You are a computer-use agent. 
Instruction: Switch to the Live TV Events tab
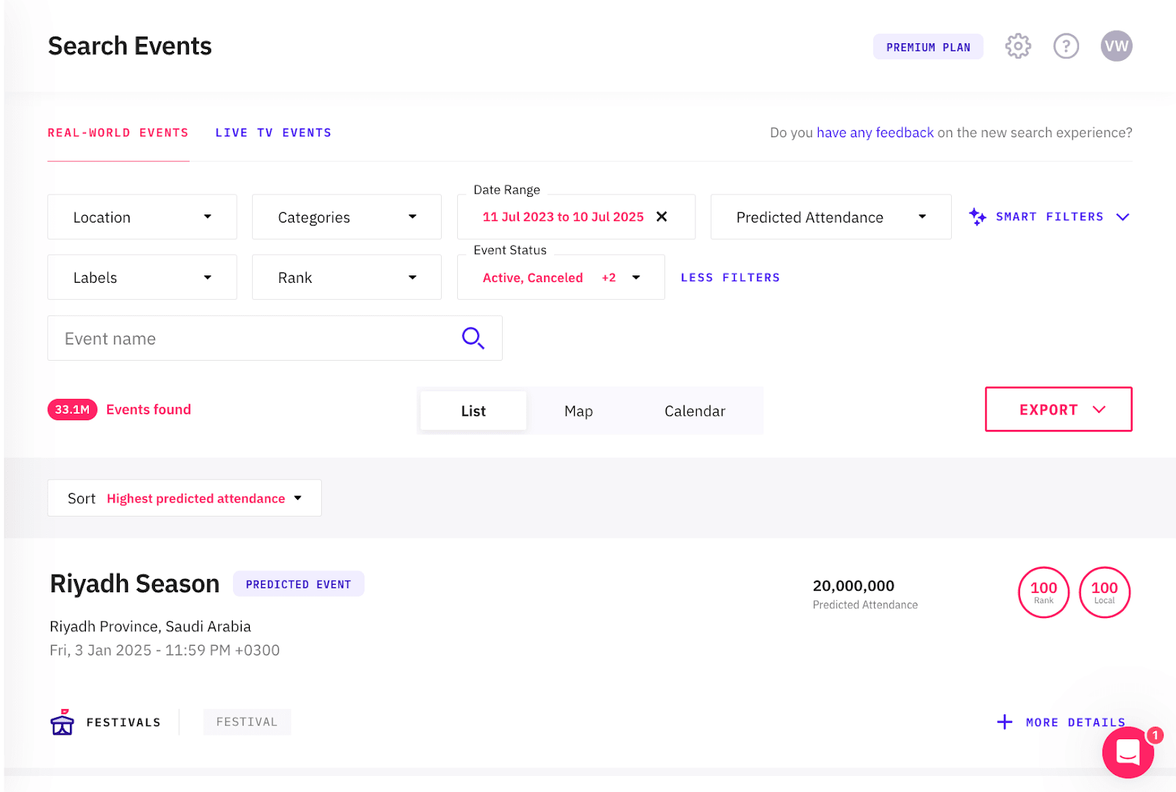(272, 132)
